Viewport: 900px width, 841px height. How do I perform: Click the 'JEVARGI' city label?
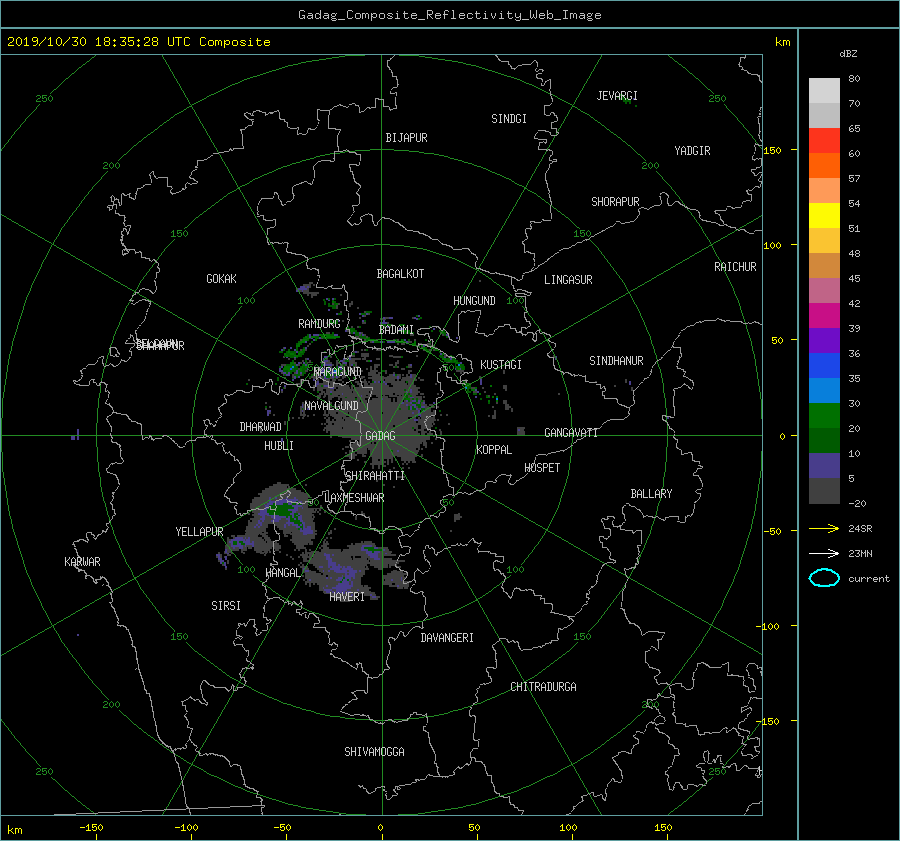pyautogui.click(x=617, y=96)
